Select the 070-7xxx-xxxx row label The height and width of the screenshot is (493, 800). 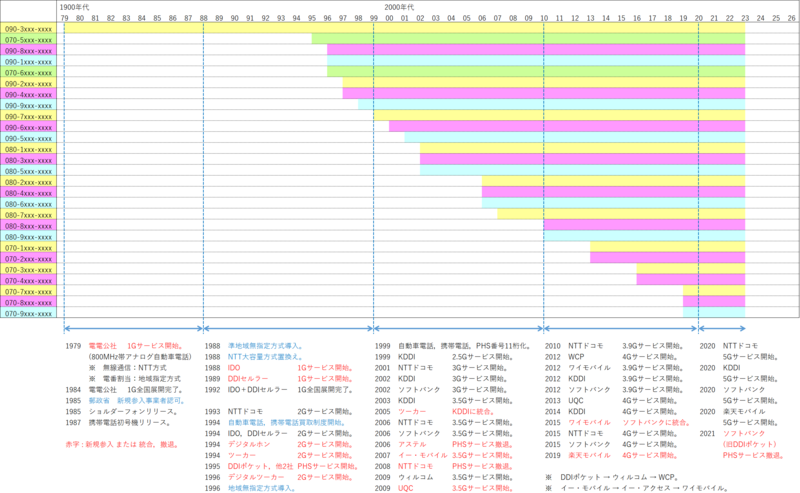(x=29, y=292)
